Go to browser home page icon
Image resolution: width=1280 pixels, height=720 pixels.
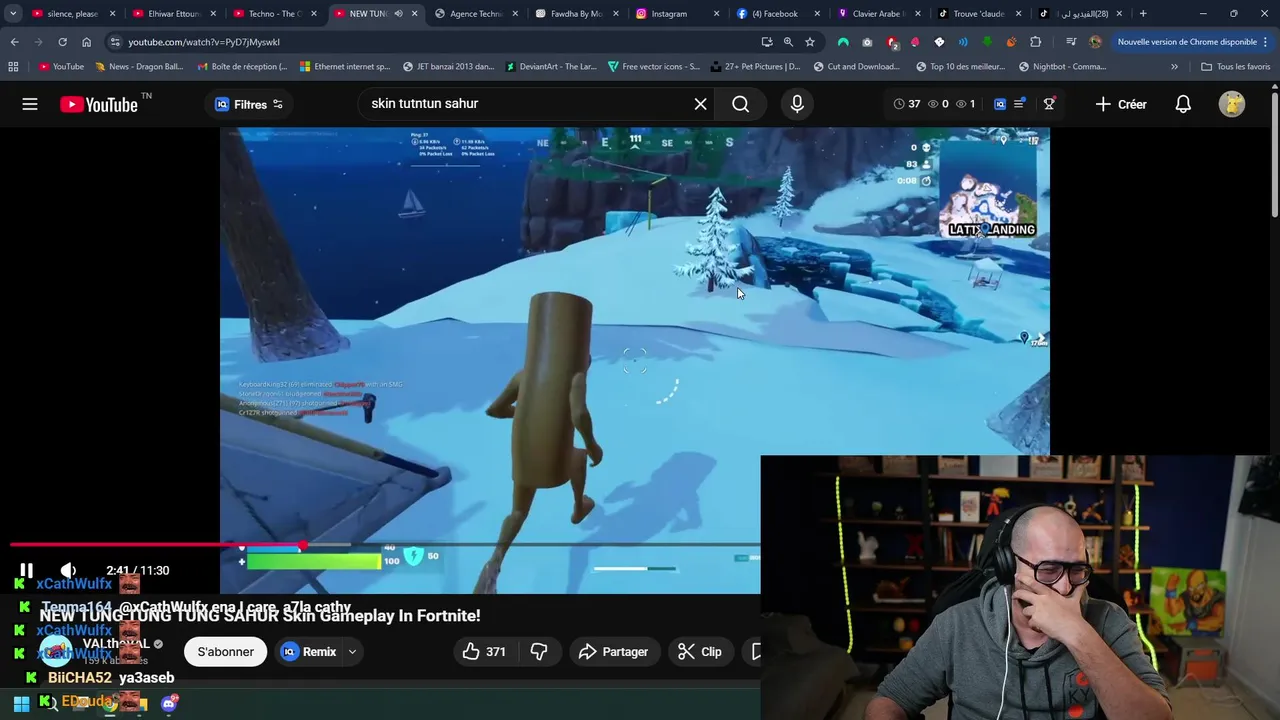click(86, 42)
